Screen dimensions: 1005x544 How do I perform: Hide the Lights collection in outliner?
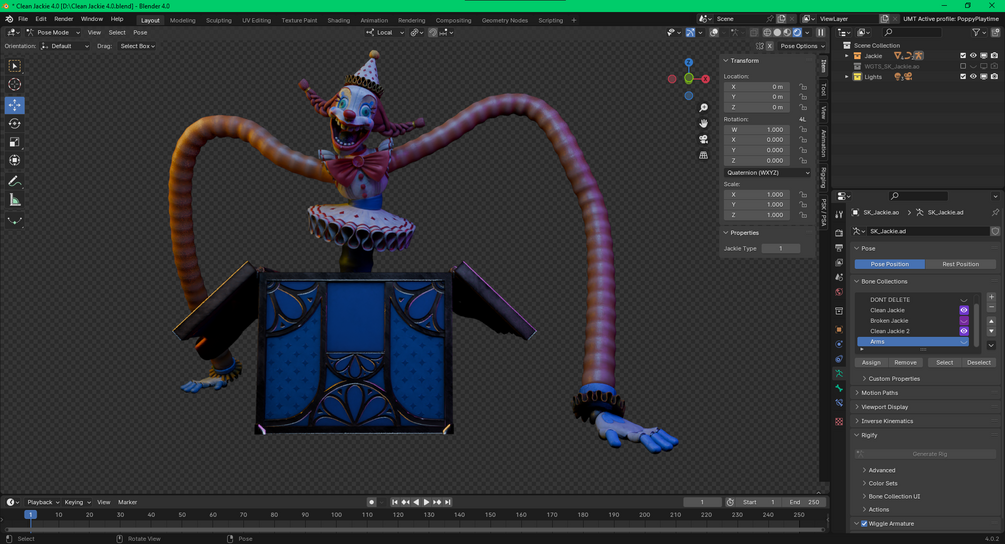coord(973,77)
